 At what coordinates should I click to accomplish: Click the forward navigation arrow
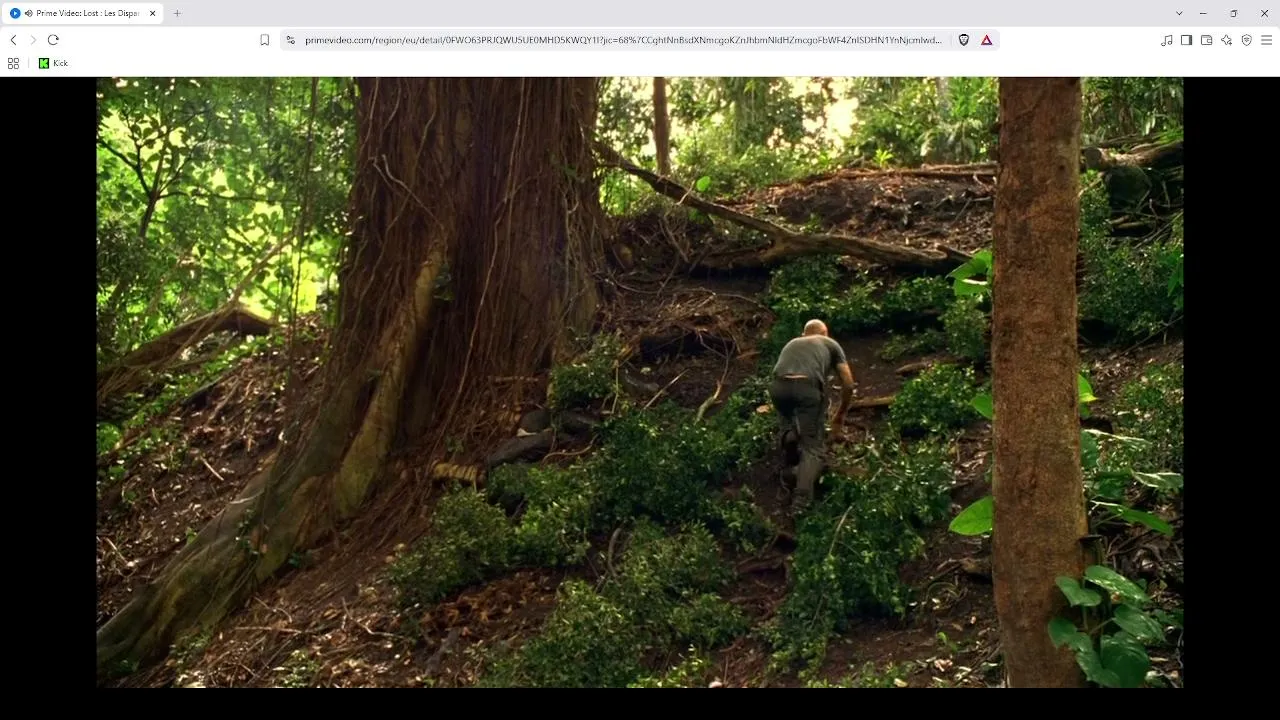coord(33,40)
